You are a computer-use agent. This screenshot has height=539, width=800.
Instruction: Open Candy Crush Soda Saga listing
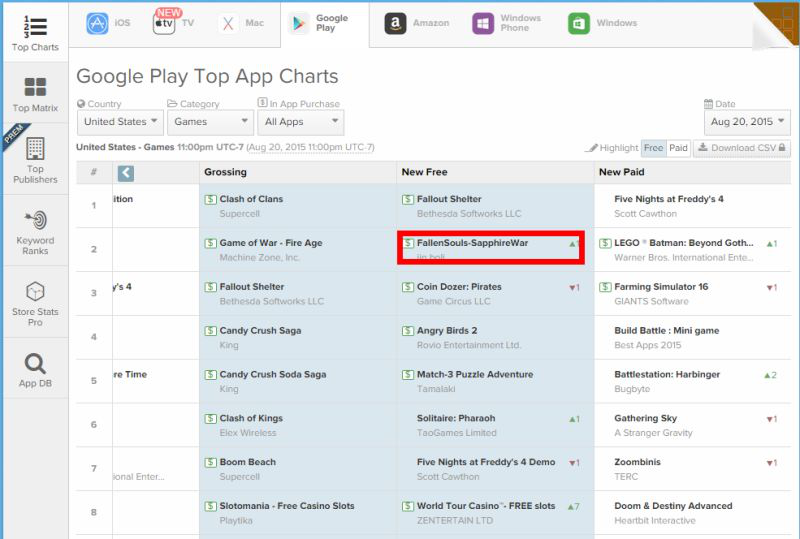click(x=272, y=375)
